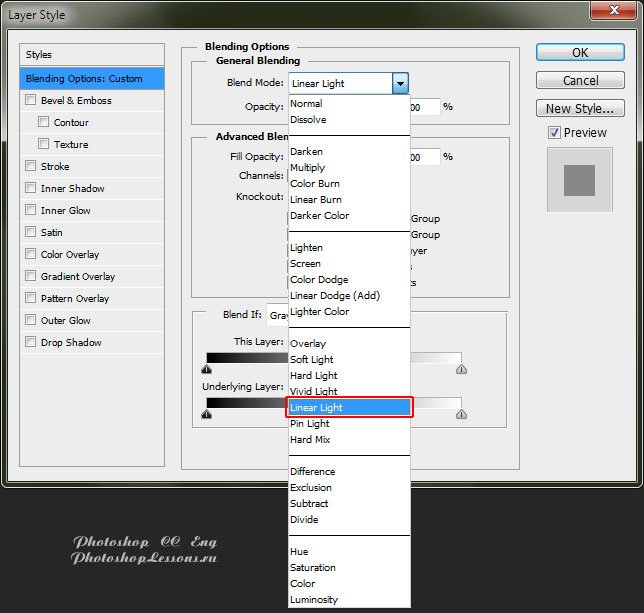
Task: Collapse the Blend Mode dropdown arrow
Action: 400,83
